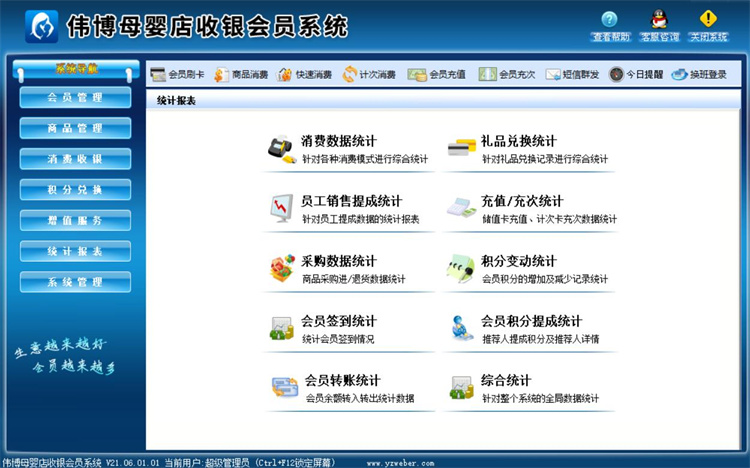The image size is (750, 468).
Task: Click description 统计会员签到情况
Action: tap(338, 339)
